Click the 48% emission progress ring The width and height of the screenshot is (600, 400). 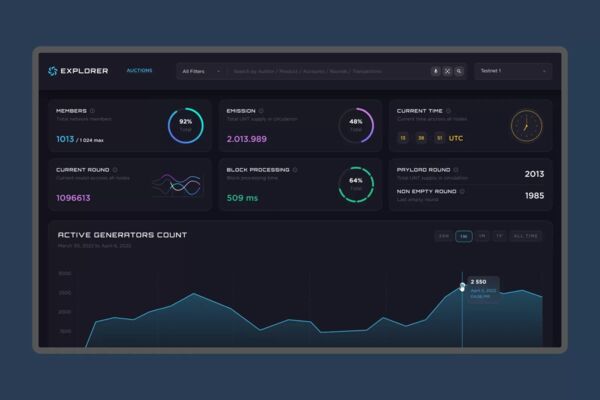356,126
